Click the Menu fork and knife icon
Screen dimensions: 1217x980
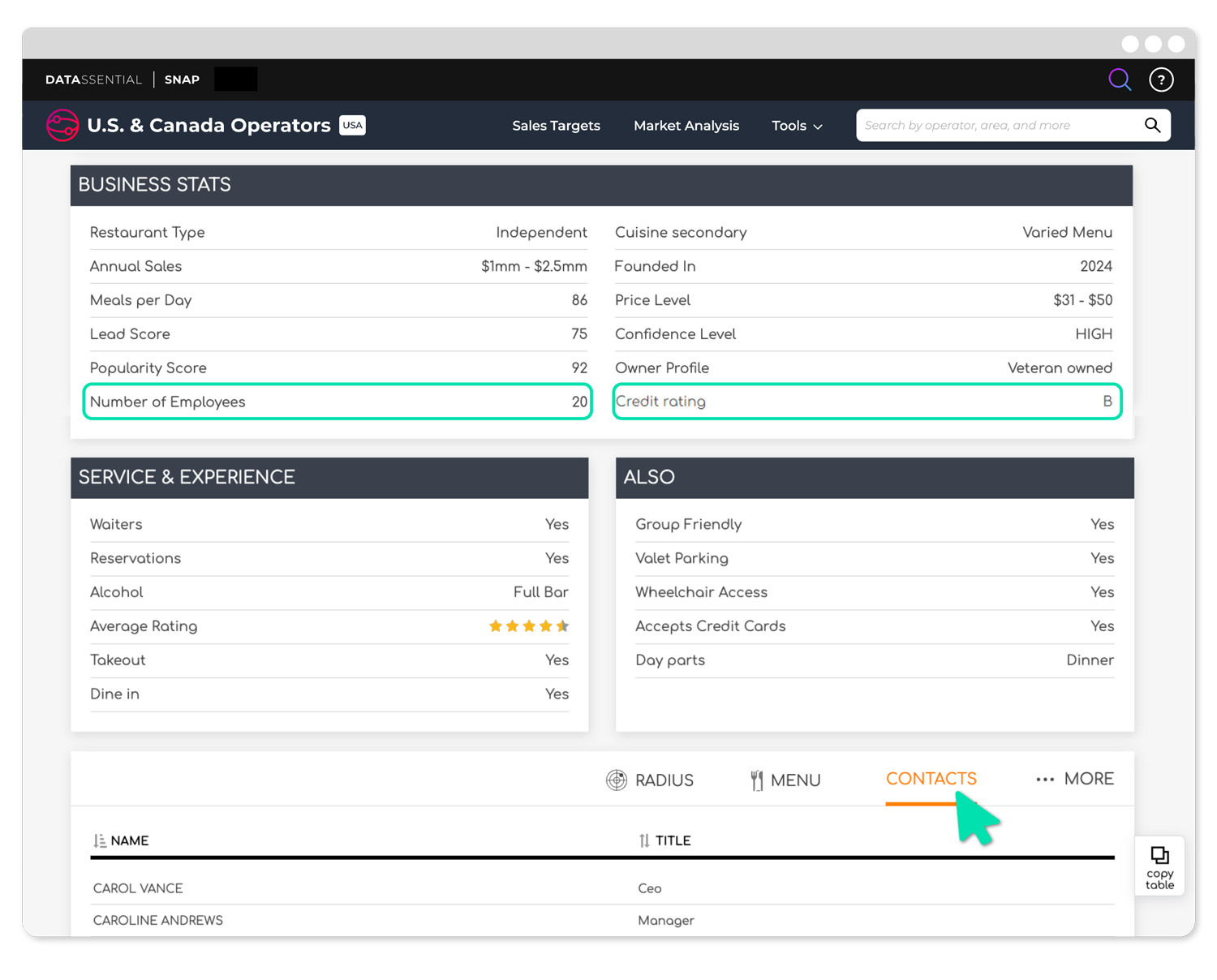pos(756,780)
